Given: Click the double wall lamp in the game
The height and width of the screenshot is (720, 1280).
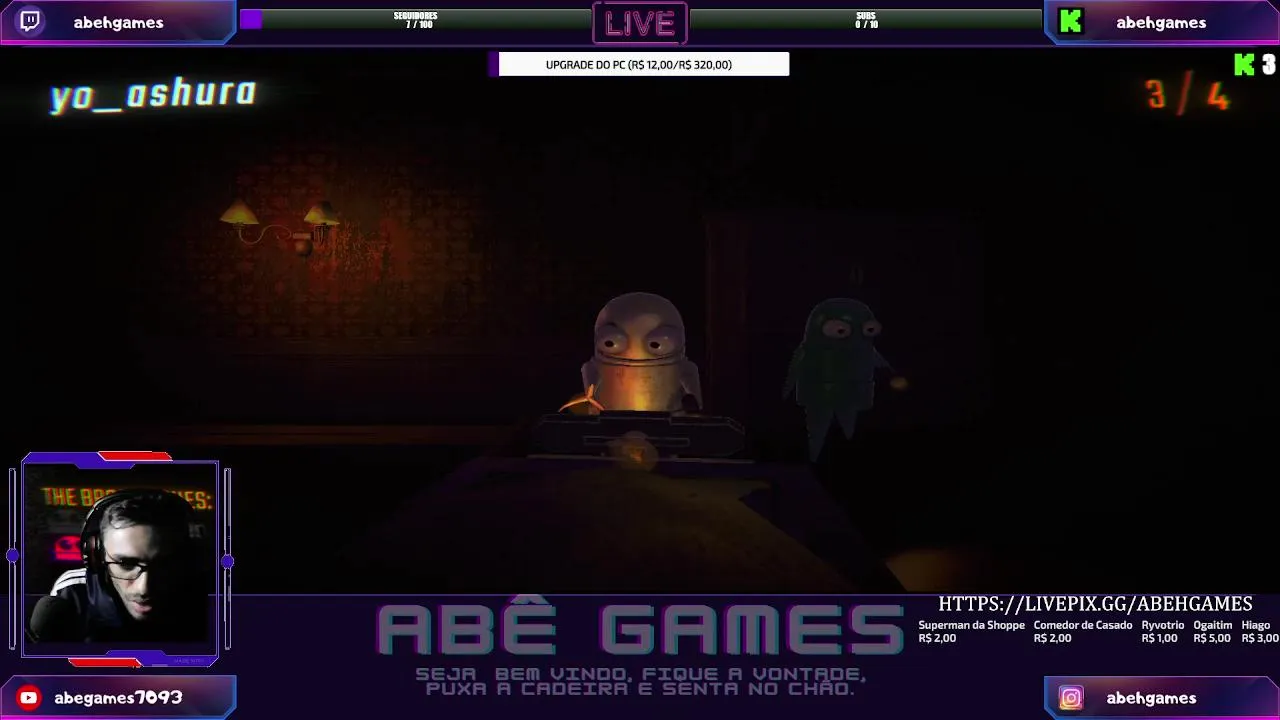Looking at the screenshot, I should click(280, 227).
